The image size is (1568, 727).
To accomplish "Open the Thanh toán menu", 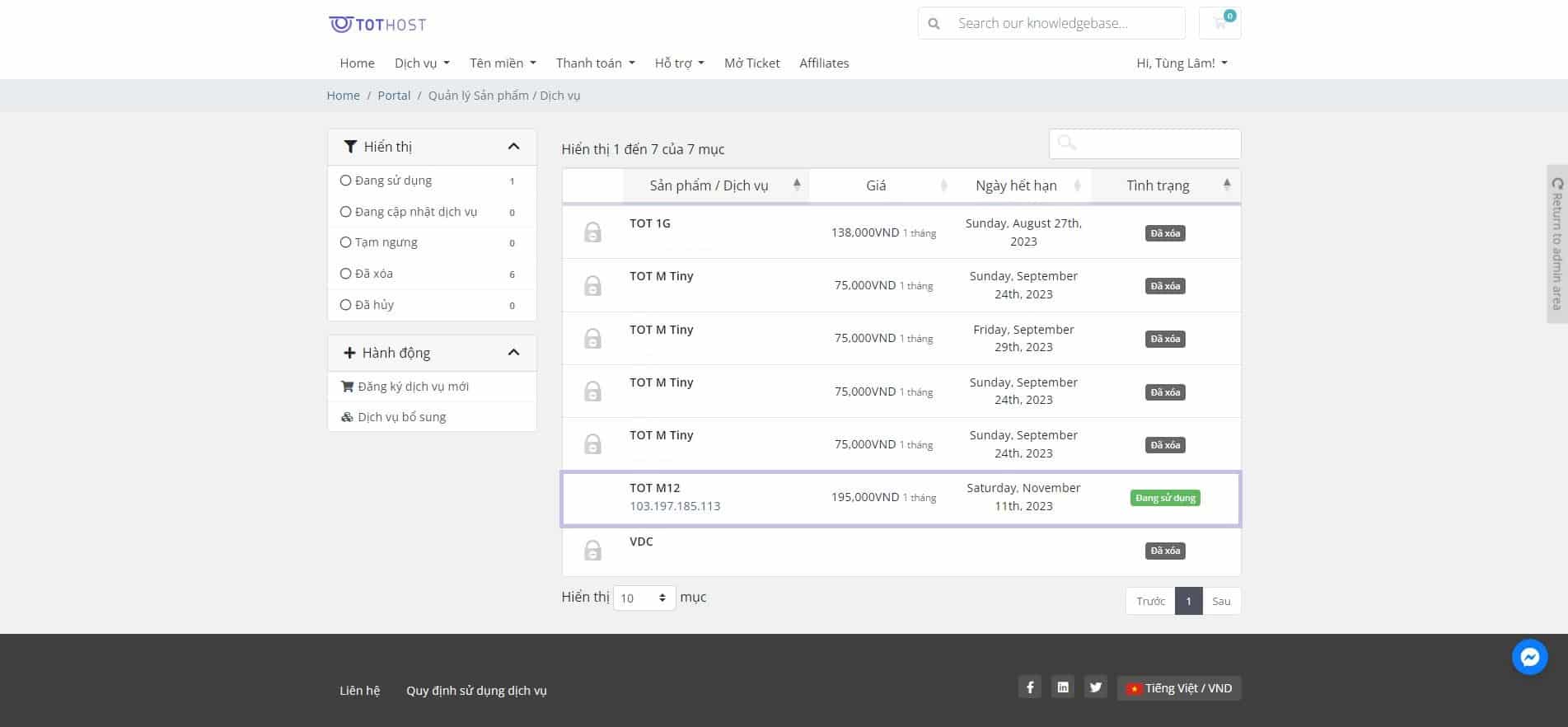I will coord(595,63).
